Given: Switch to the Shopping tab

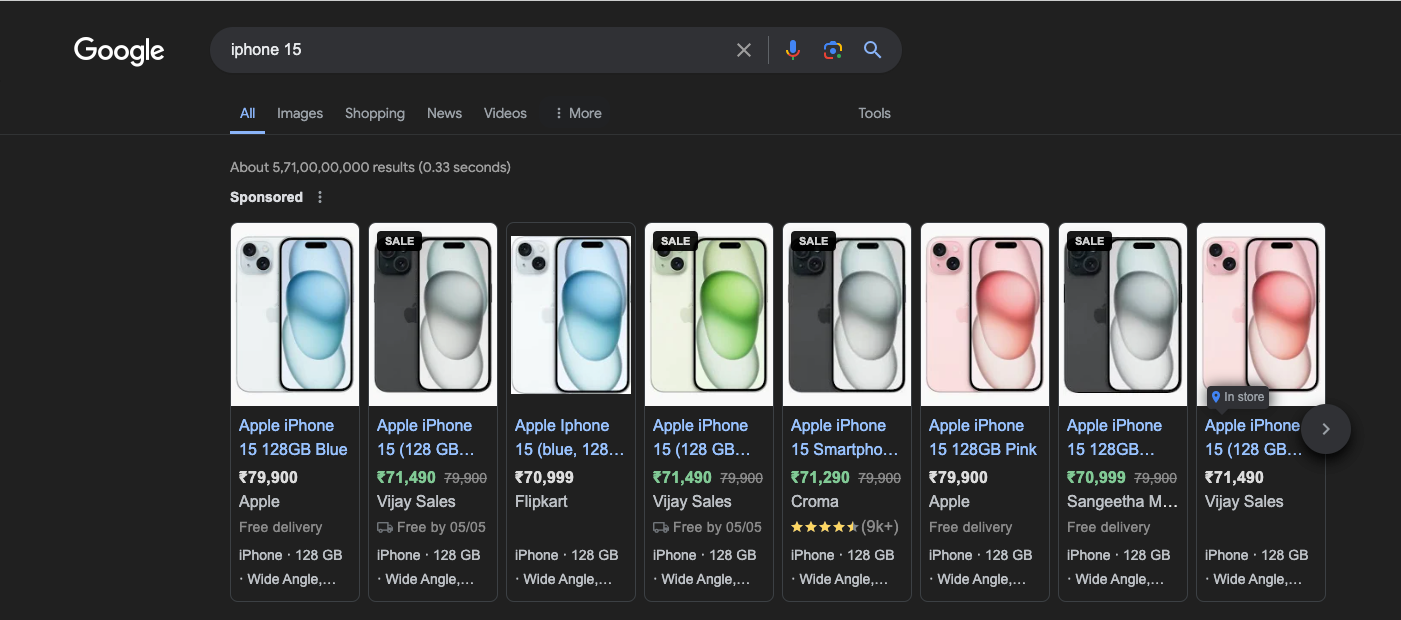Looking at the screenshot, I should pyautogui.click(x=375, y=113).
